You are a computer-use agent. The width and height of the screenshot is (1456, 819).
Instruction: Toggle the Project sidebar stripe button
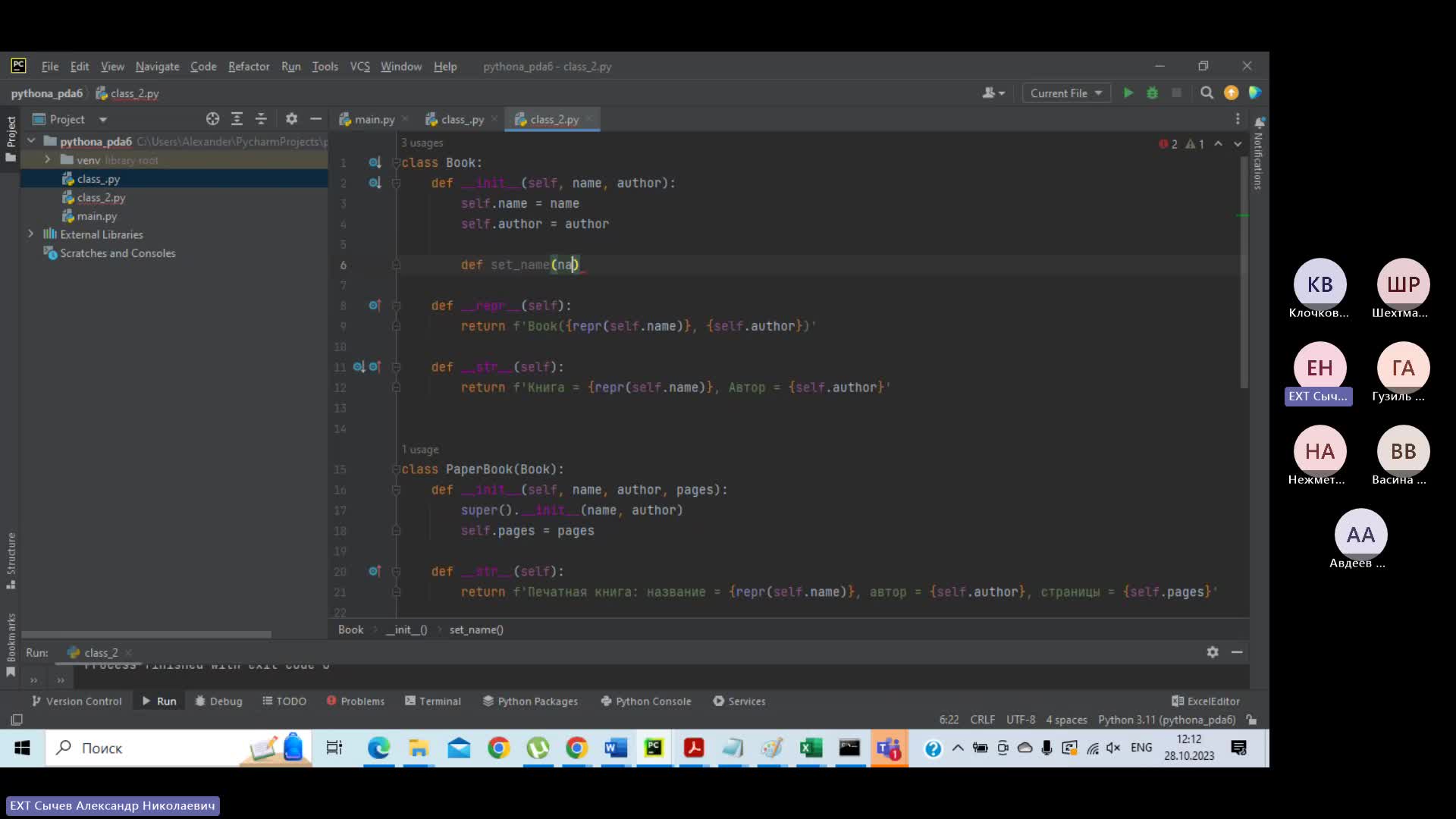[x=11, y=139]
